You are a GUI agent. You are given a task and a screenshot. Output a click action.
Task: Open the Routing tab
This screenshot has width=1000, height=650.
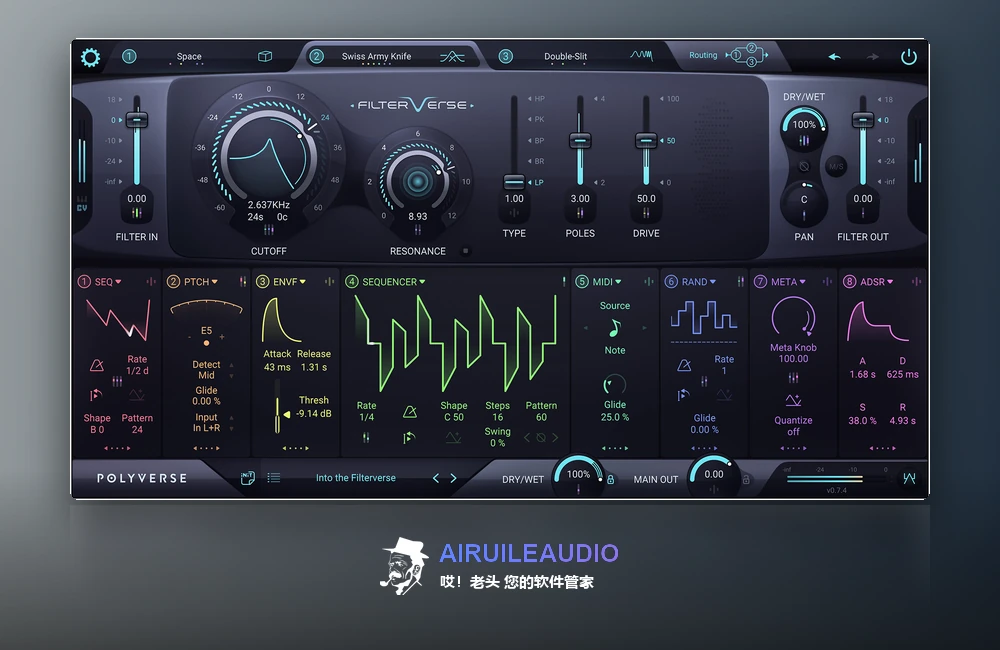703,55
